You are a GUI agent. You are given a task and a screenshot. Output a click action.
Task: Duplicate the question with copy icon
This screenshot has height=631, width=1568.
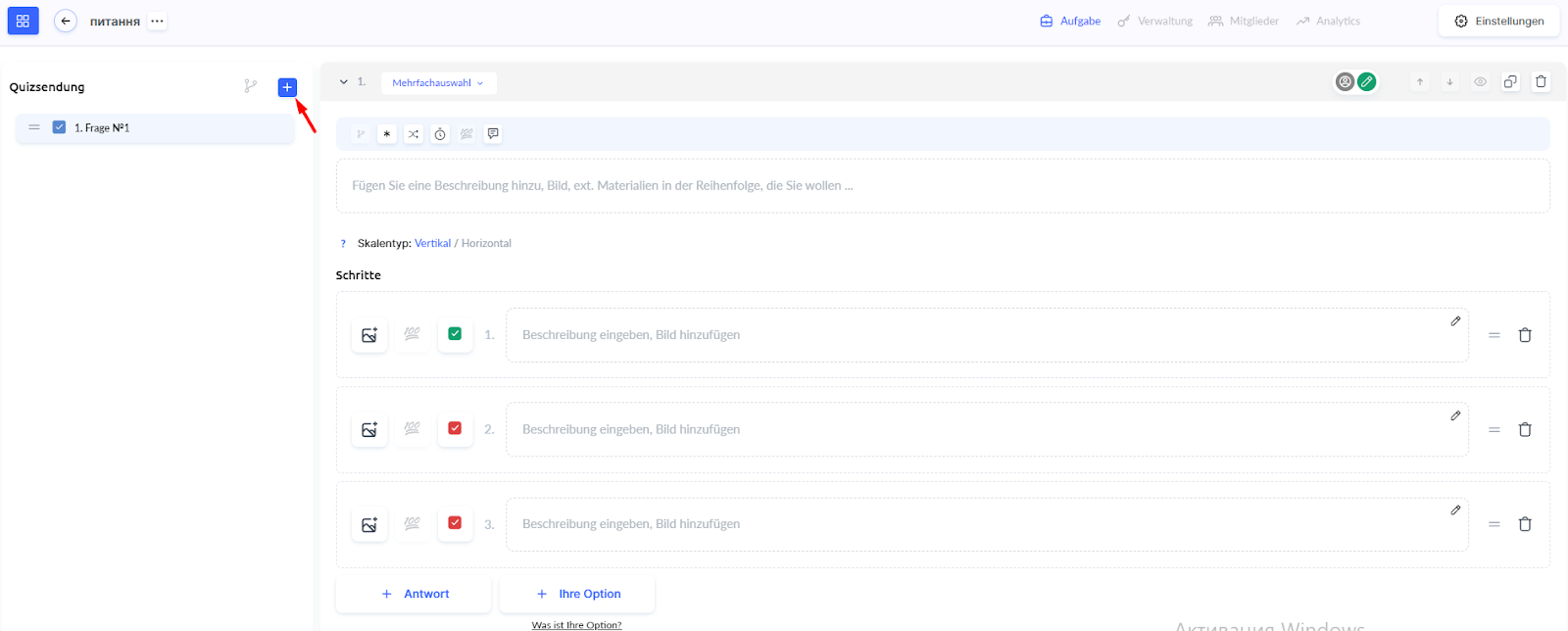point(1510,82)
